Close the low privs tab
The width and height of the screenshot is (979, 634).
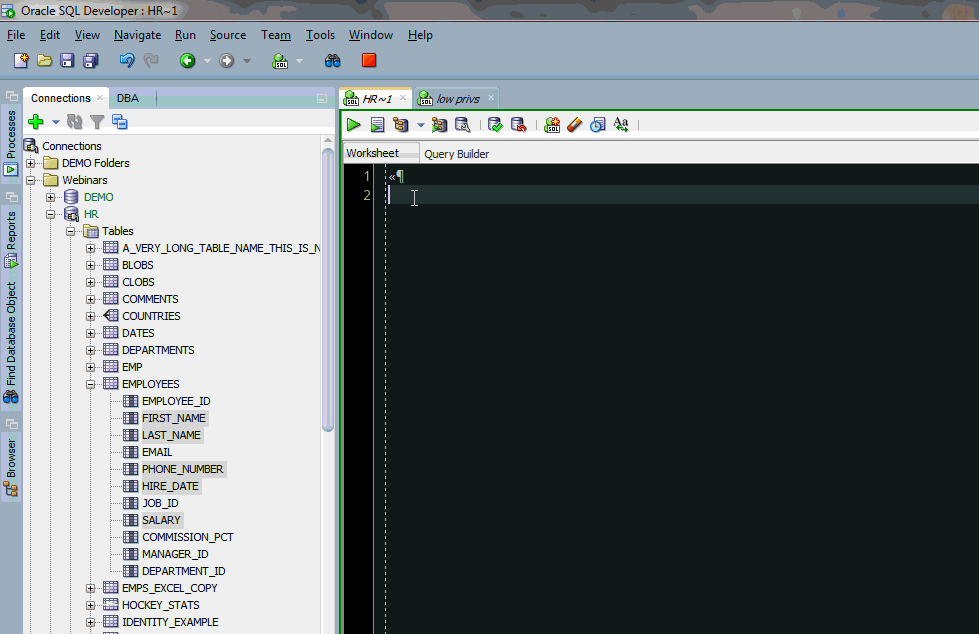[x=491, y=97]
